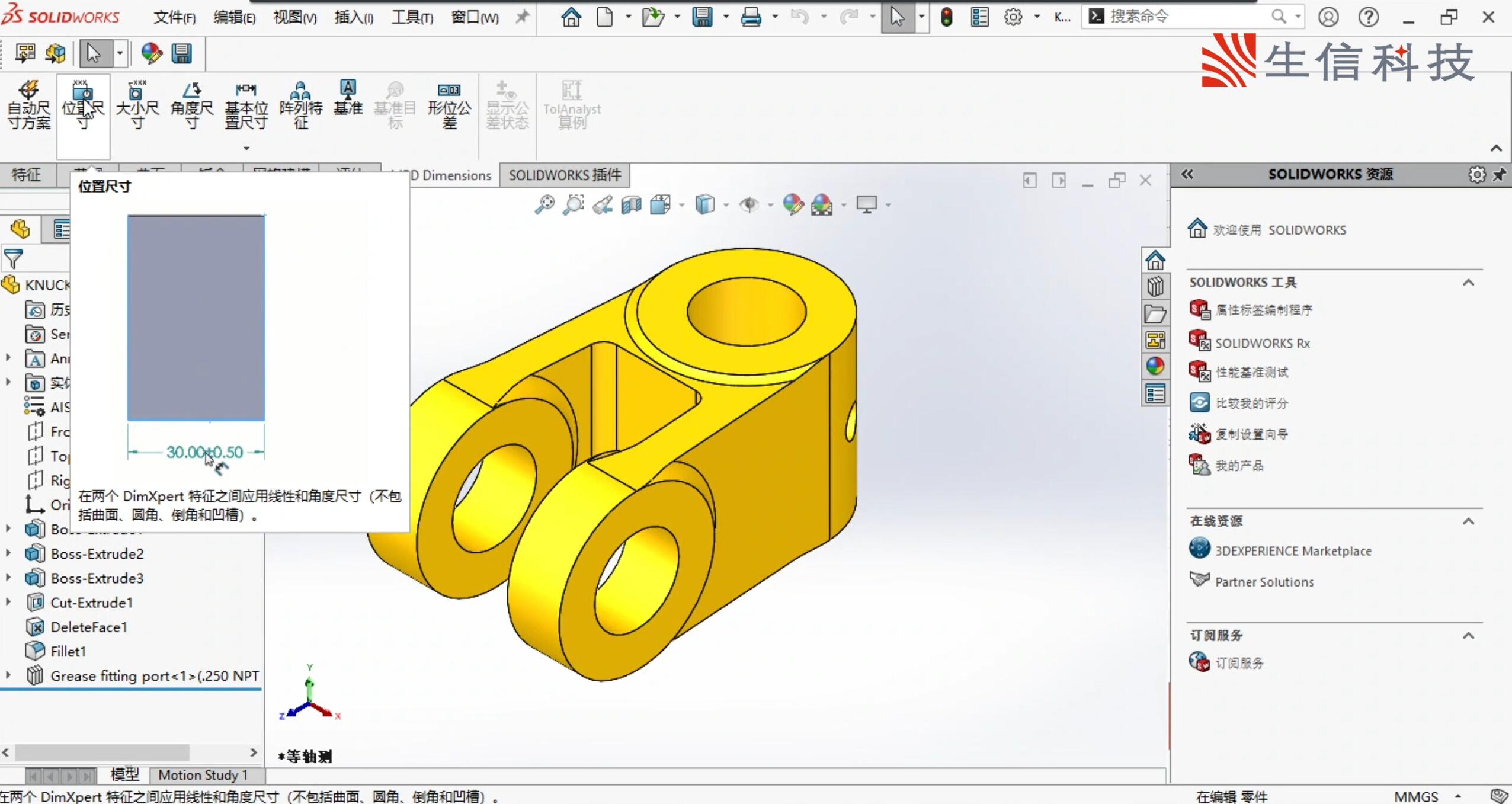Switch to the SOLIDWORKS 插件 tab
The image size is (1512, 804).
click(x=565, y=175)
